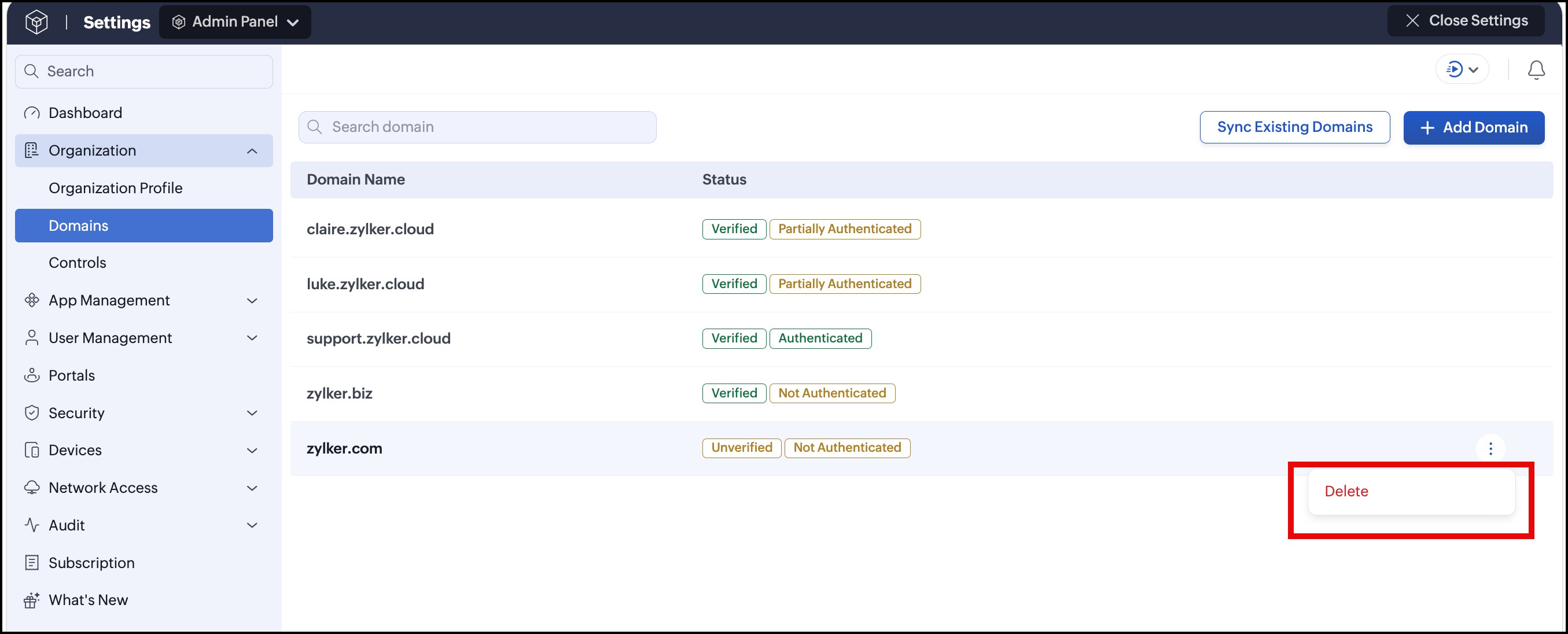This screenshot has height=634, width=1568.
Task: Expand User Management chevron
Action: click(252, 338)
